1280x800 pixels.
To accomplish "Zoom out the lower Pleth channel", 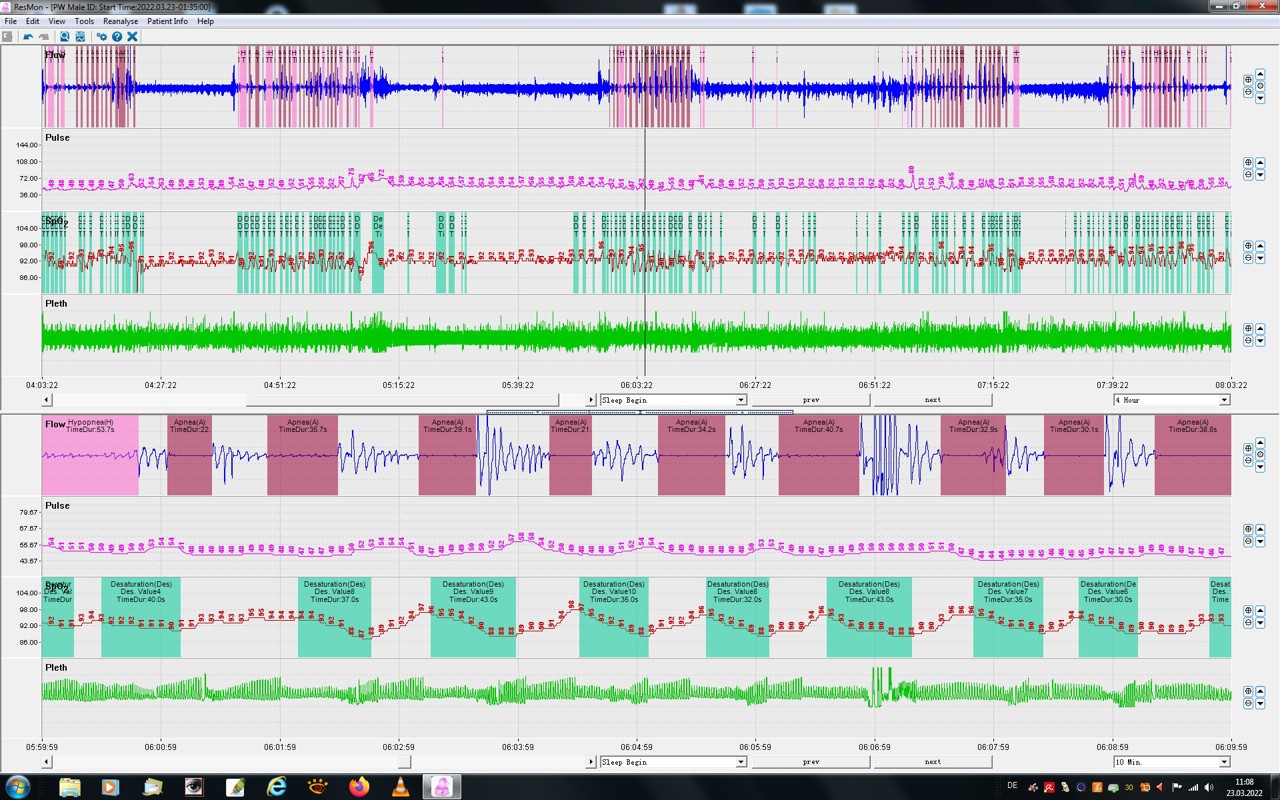I will point(1248,704).
